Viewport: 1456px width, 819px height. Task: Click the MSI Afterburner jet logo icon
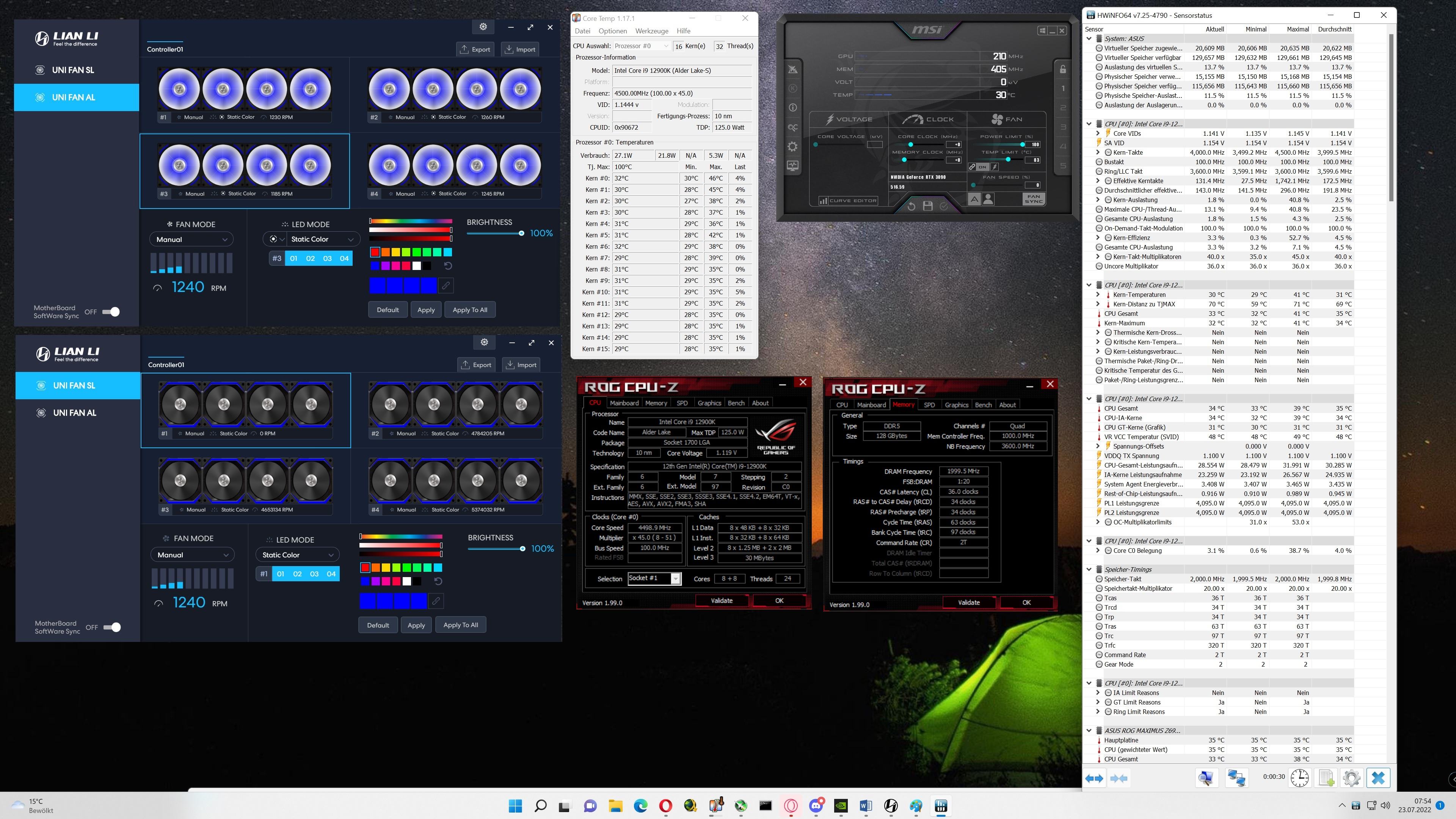[792, 69]
